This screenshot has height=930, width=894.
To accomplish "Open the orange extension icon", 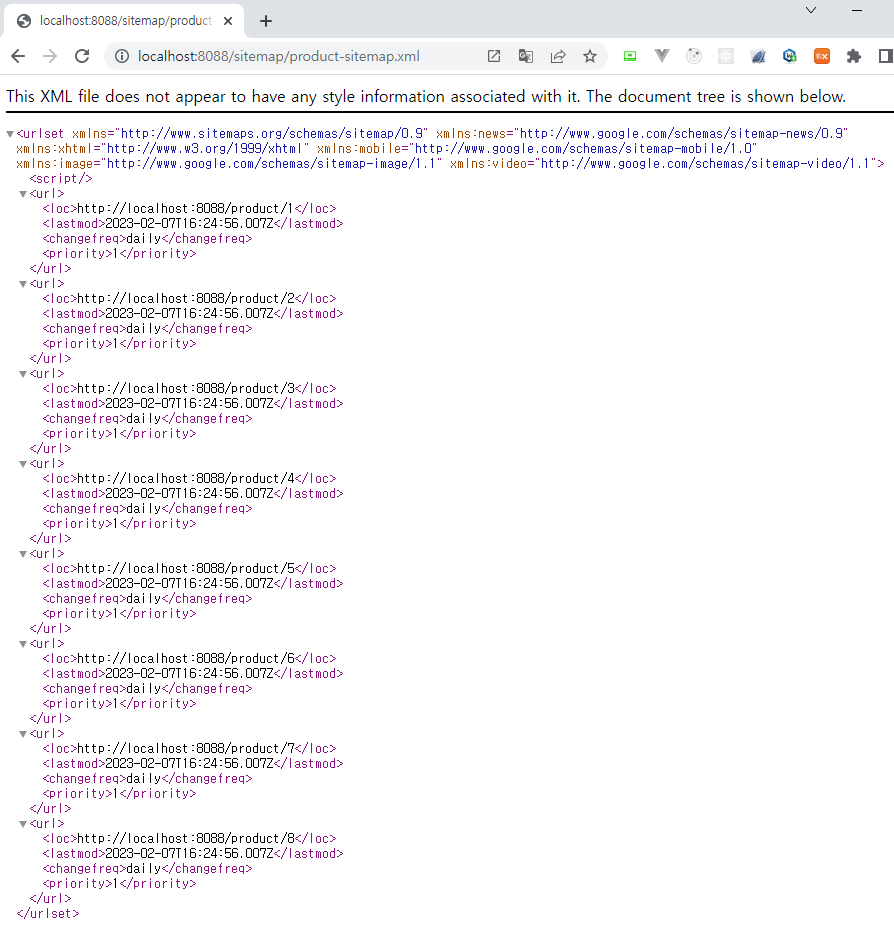I will coord(822,56).
